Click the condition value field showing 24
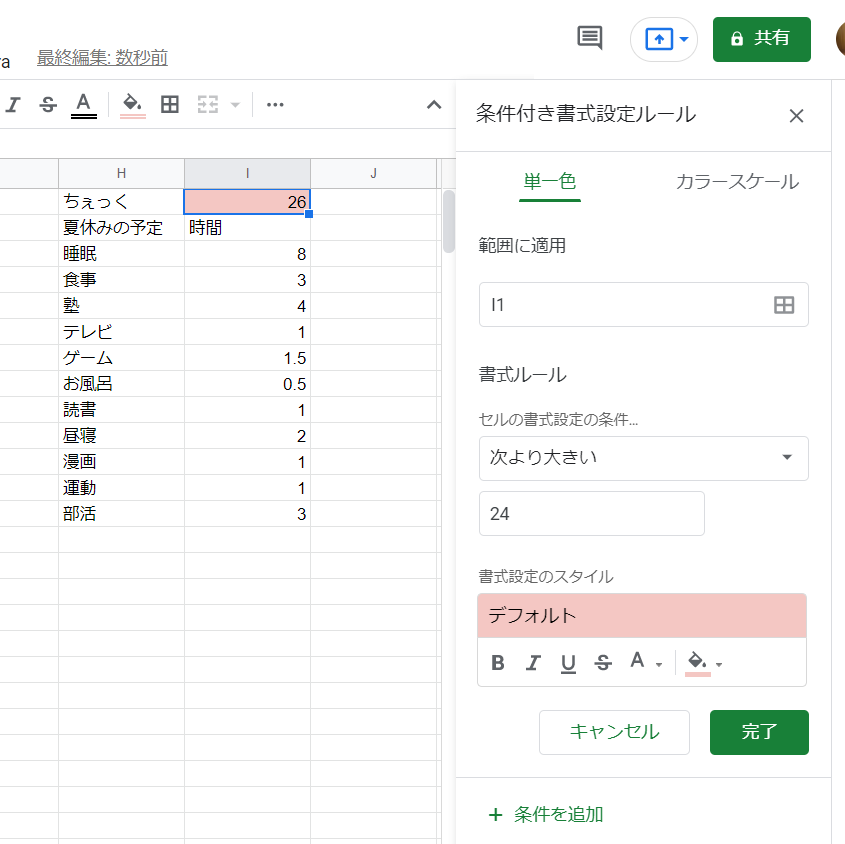This screenshot has width=845, height=844. pos(591,511)
